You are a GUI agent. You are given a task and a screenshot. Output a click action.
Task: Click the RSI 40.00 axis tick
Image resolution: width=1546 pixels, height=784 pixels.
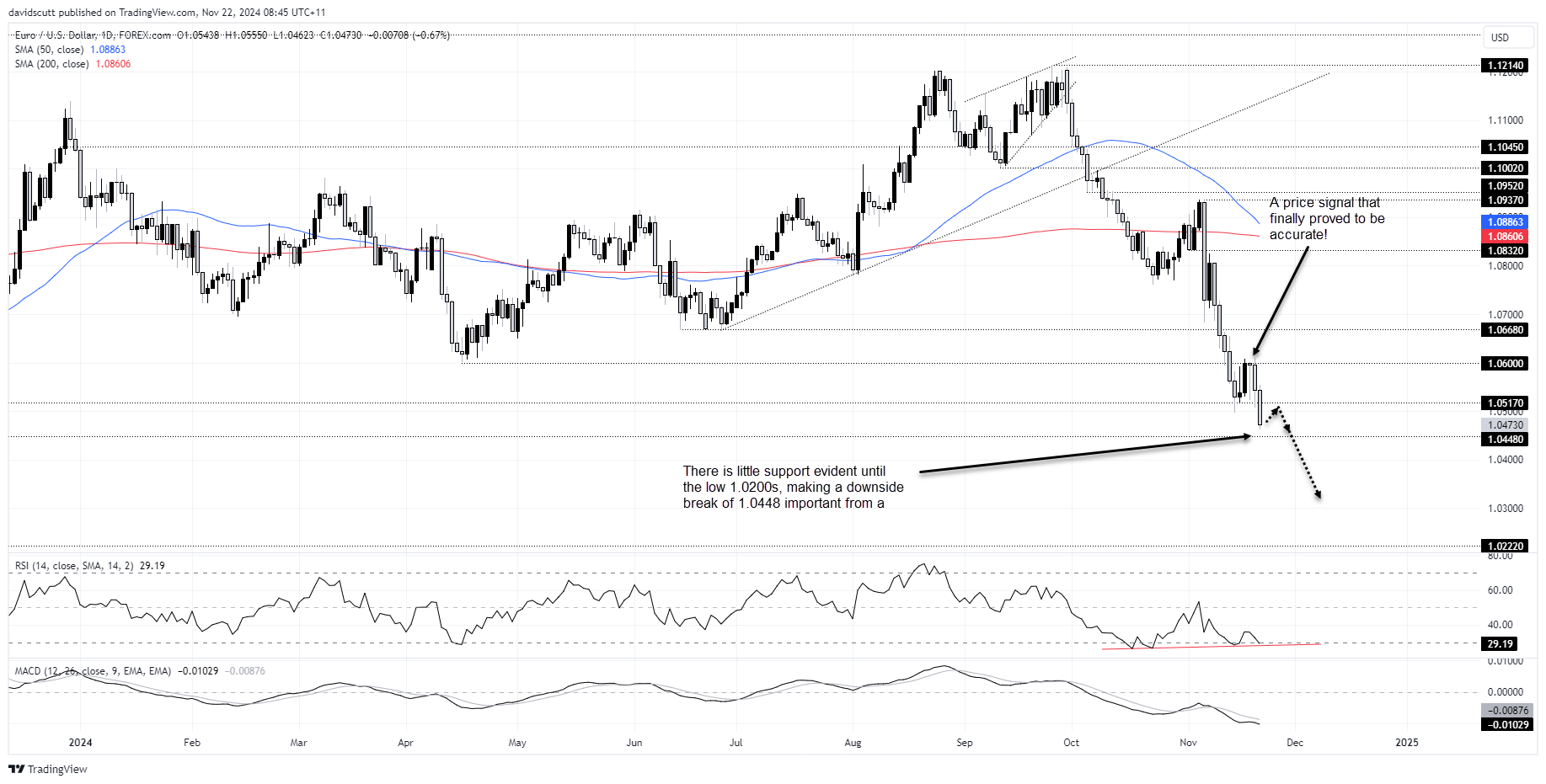1500,625
